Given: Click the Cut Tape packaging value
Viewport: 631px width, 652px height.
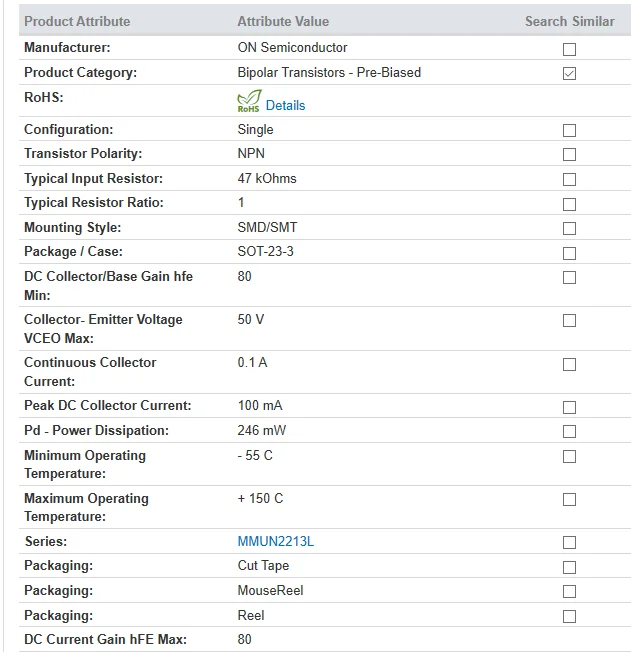Looking at the screenshot, I should [x=263, y=566].
